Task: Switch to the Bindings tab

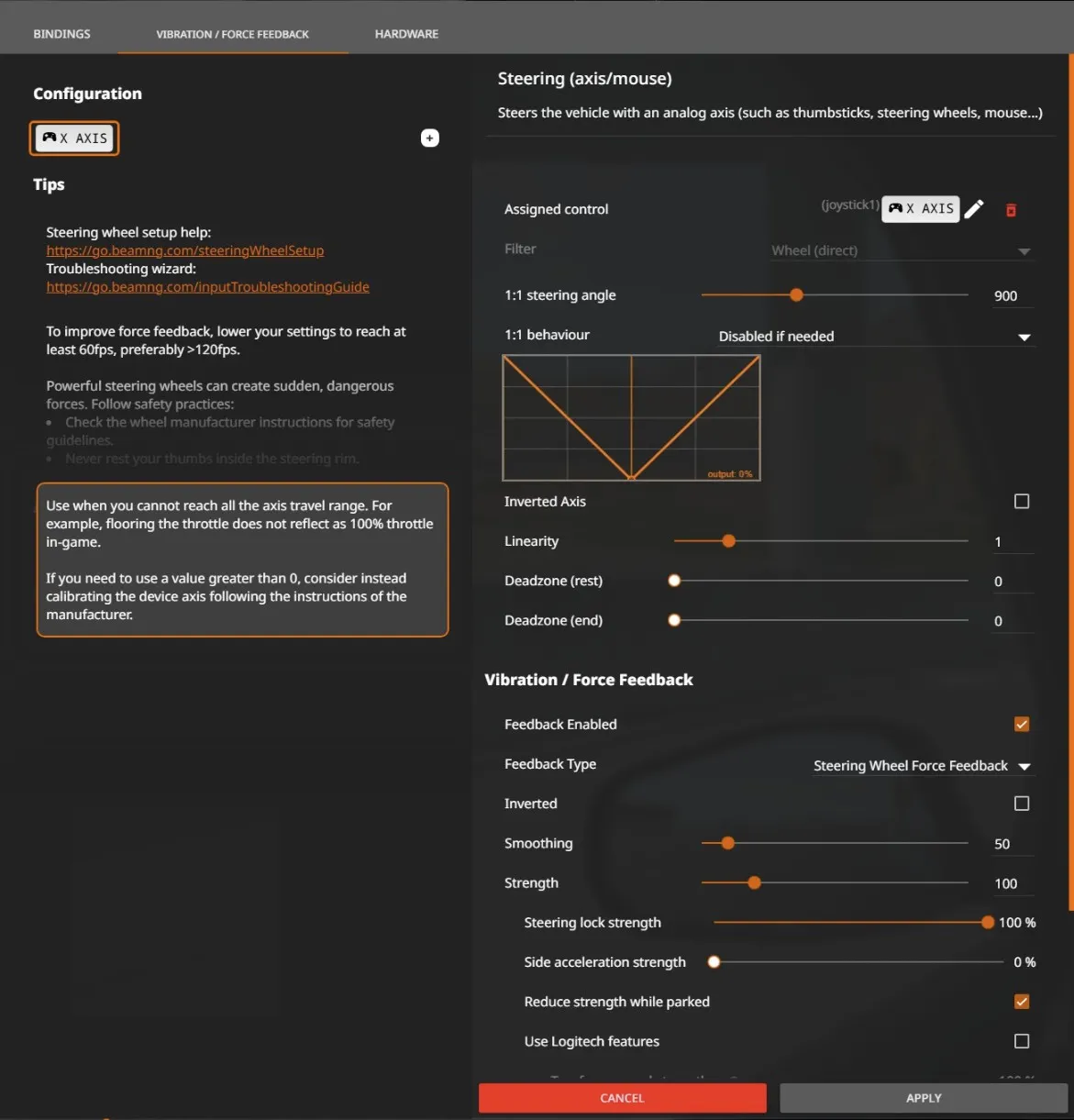Action: pyautogui.click(x=62, y=34)
